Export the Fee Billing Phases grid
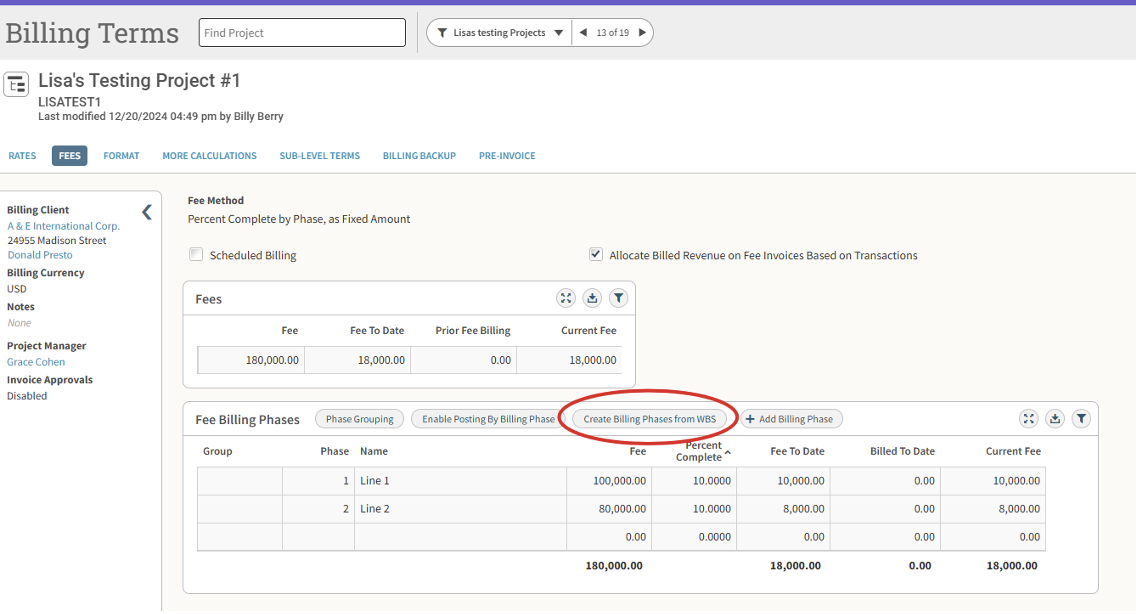1136x614 pixels. pos(1055,418)
